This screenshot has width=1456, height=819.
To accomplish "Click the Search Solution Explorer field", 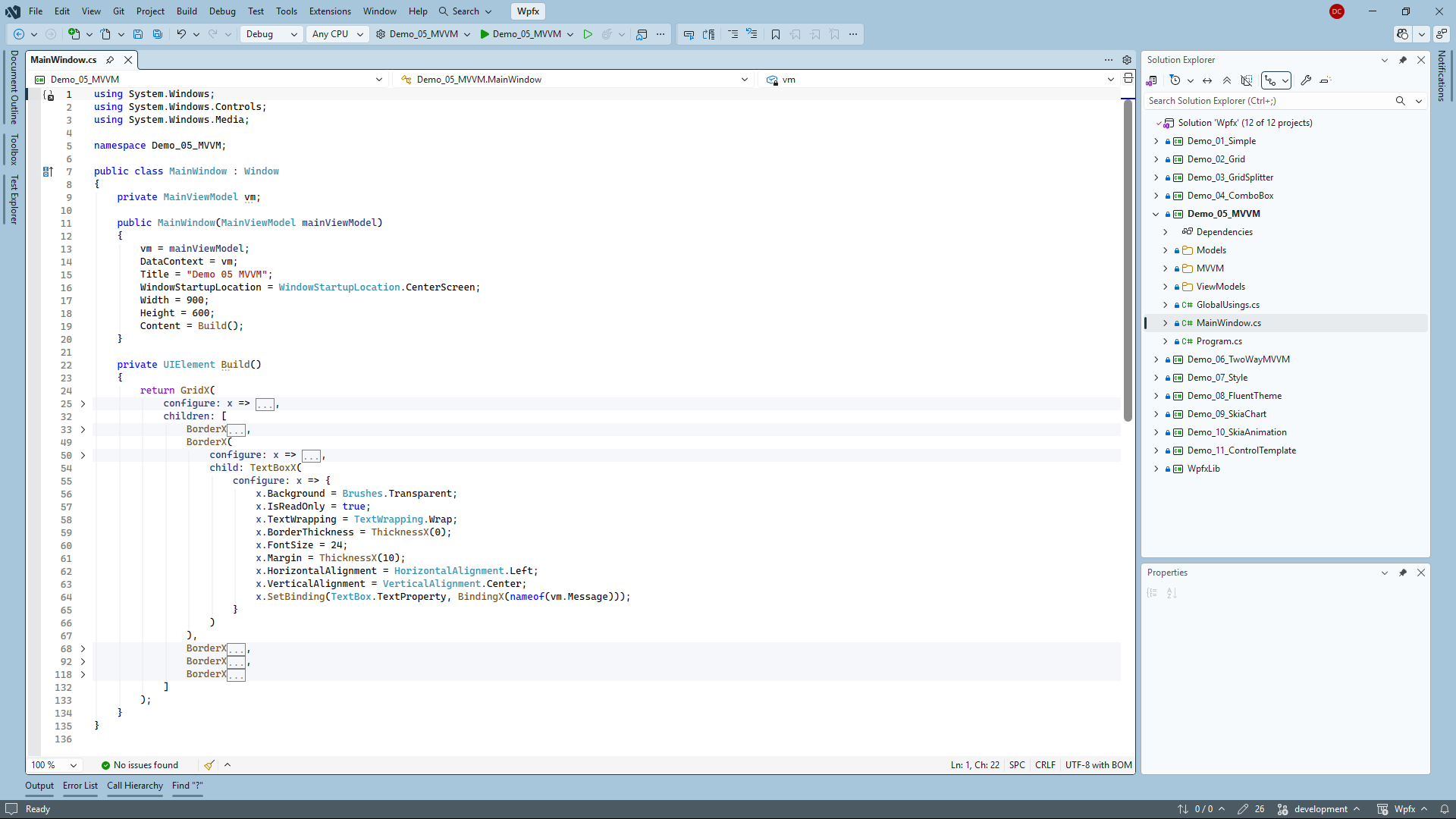I will pyautogui.click(x=1269, y=101).
